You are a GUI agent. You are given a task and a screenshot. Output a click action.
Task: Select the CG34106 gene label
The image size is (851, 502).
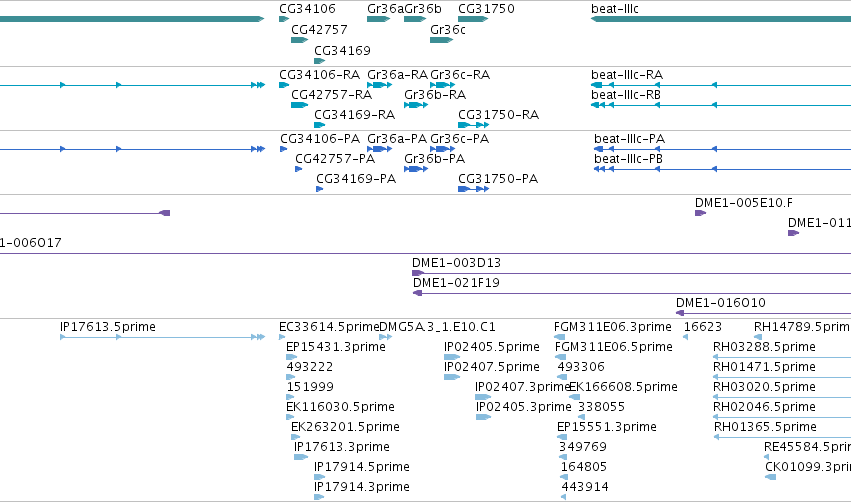pos(307,9)
